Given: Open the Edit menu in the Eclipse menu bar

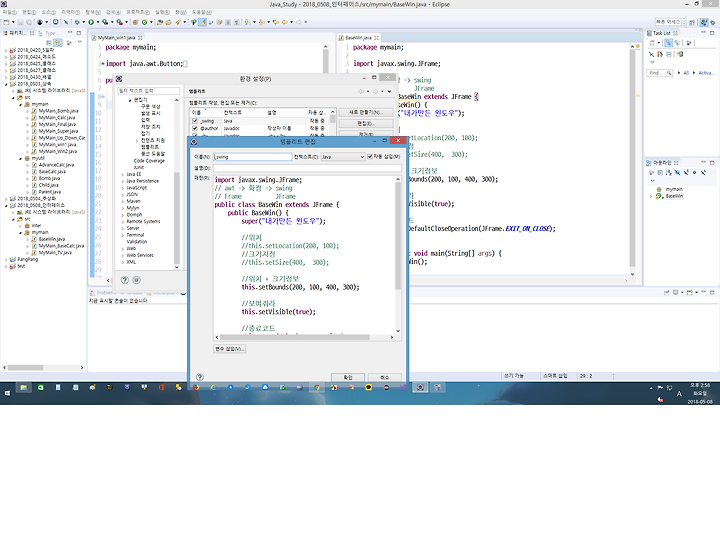Looking at the screenshot, I should pos(28,12).
